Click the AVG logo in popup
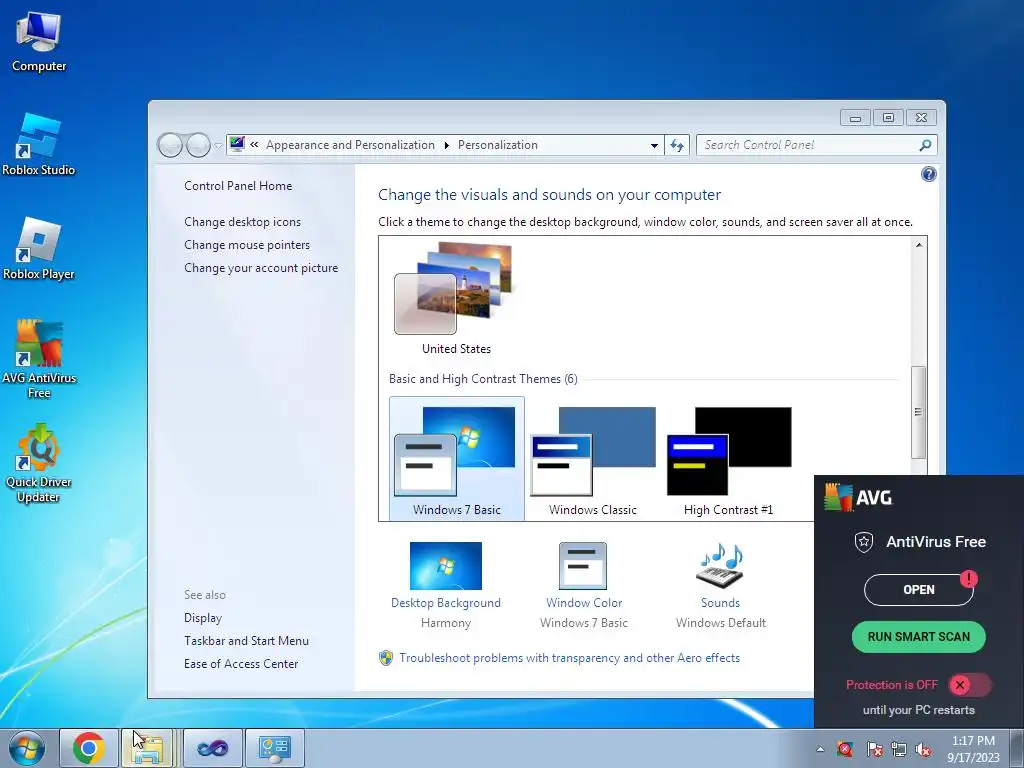 point(858,498)
